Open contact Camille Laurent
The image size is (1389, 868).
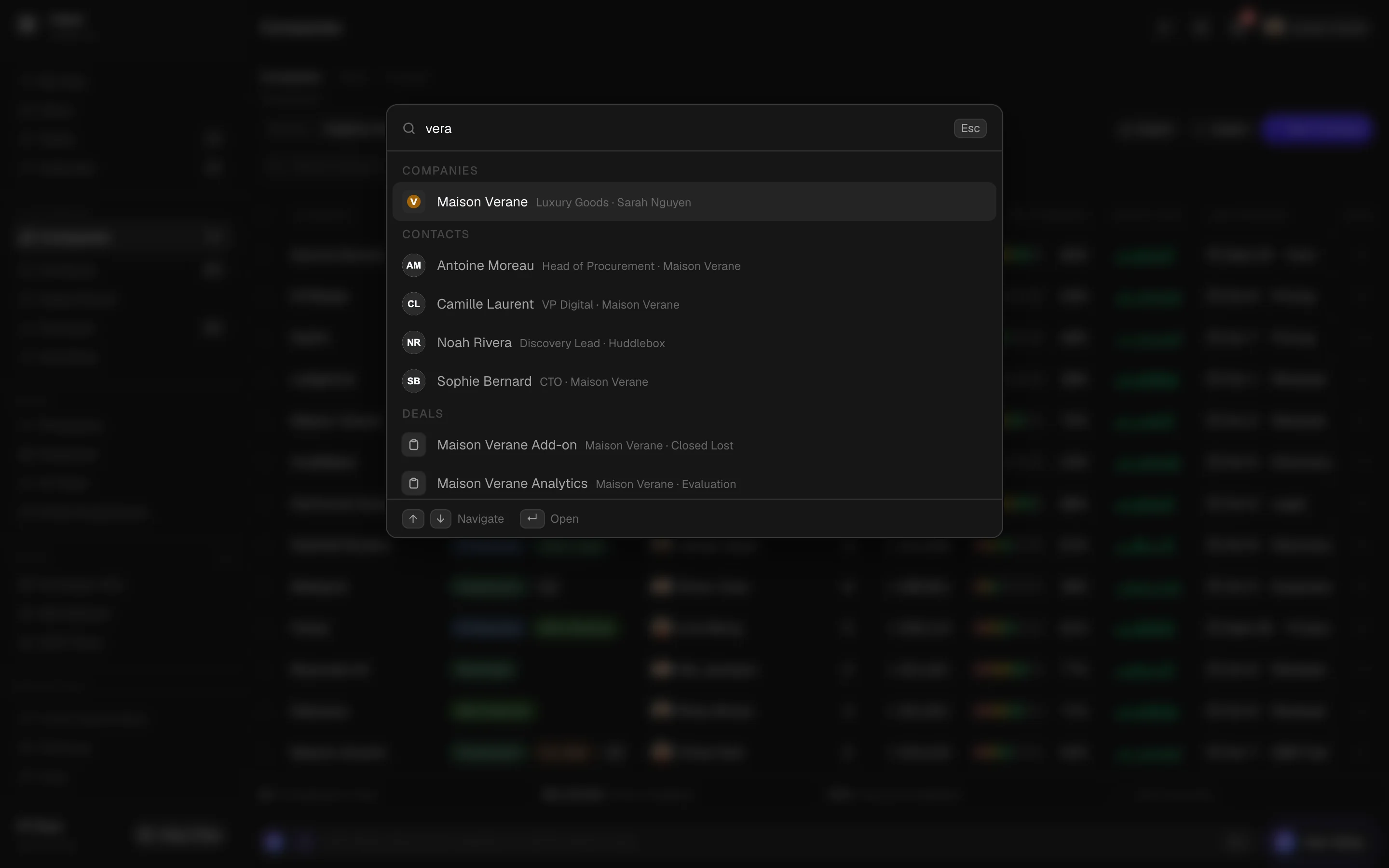[x=694, y=304]
